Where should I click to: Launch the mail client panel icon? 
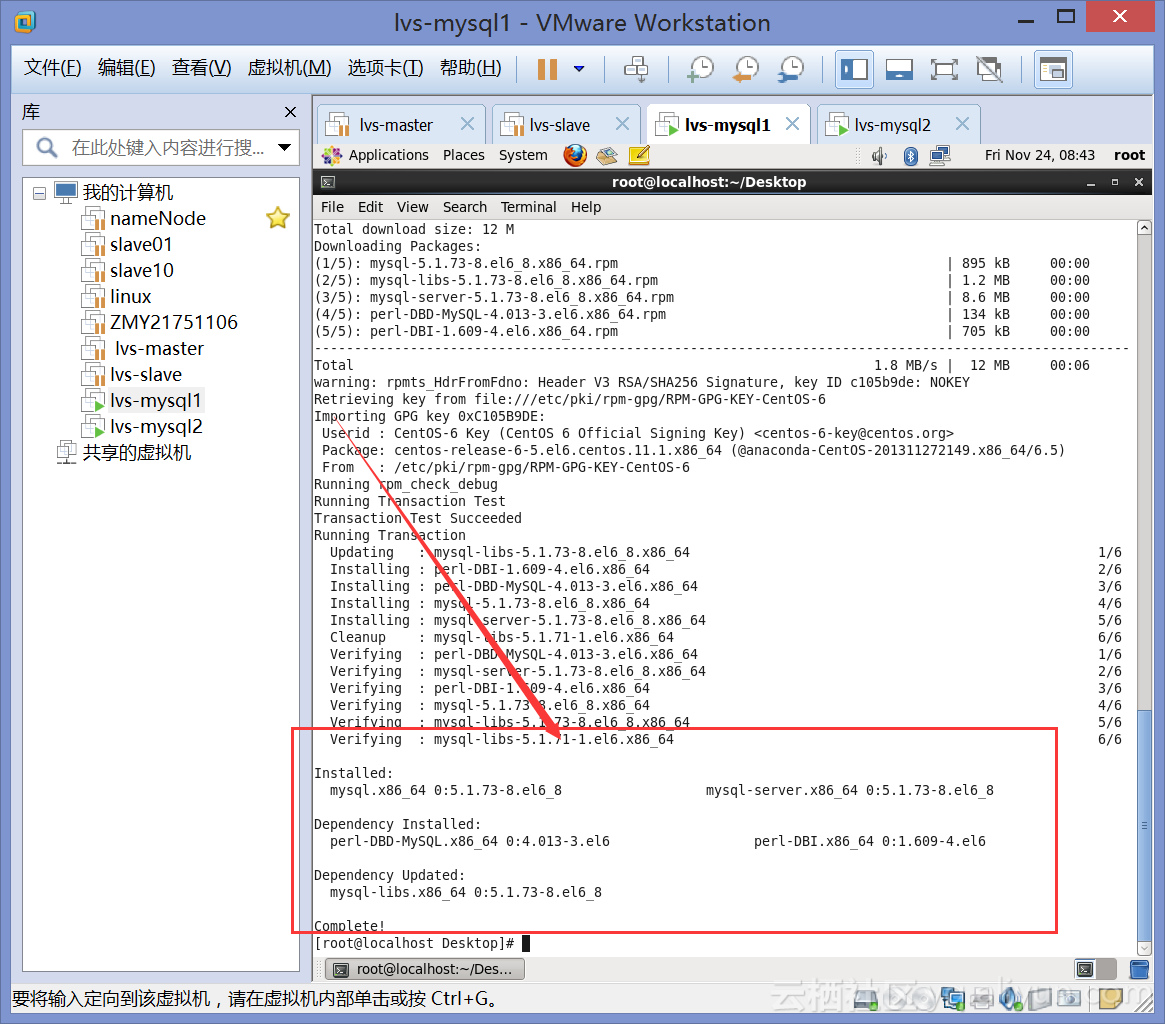607,155
